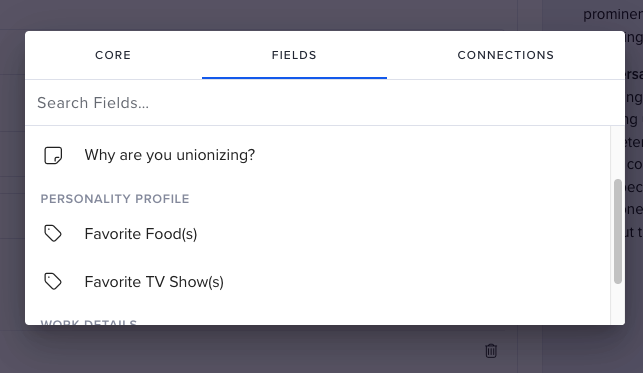Click the scrollbar track above the thumb

618,152
